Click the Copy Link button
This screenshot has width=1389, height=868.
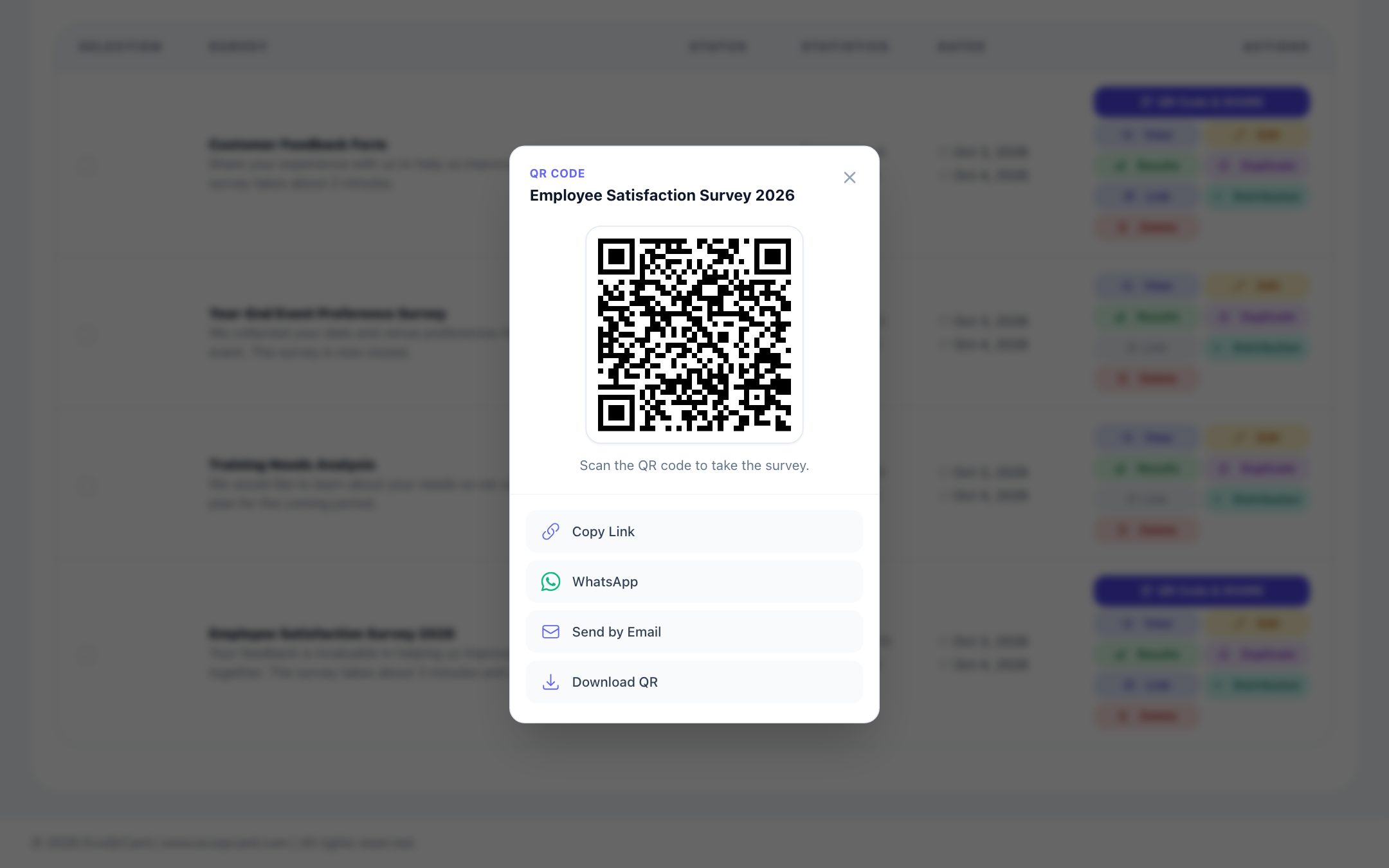pyautogui.click(x=694, y=532)
